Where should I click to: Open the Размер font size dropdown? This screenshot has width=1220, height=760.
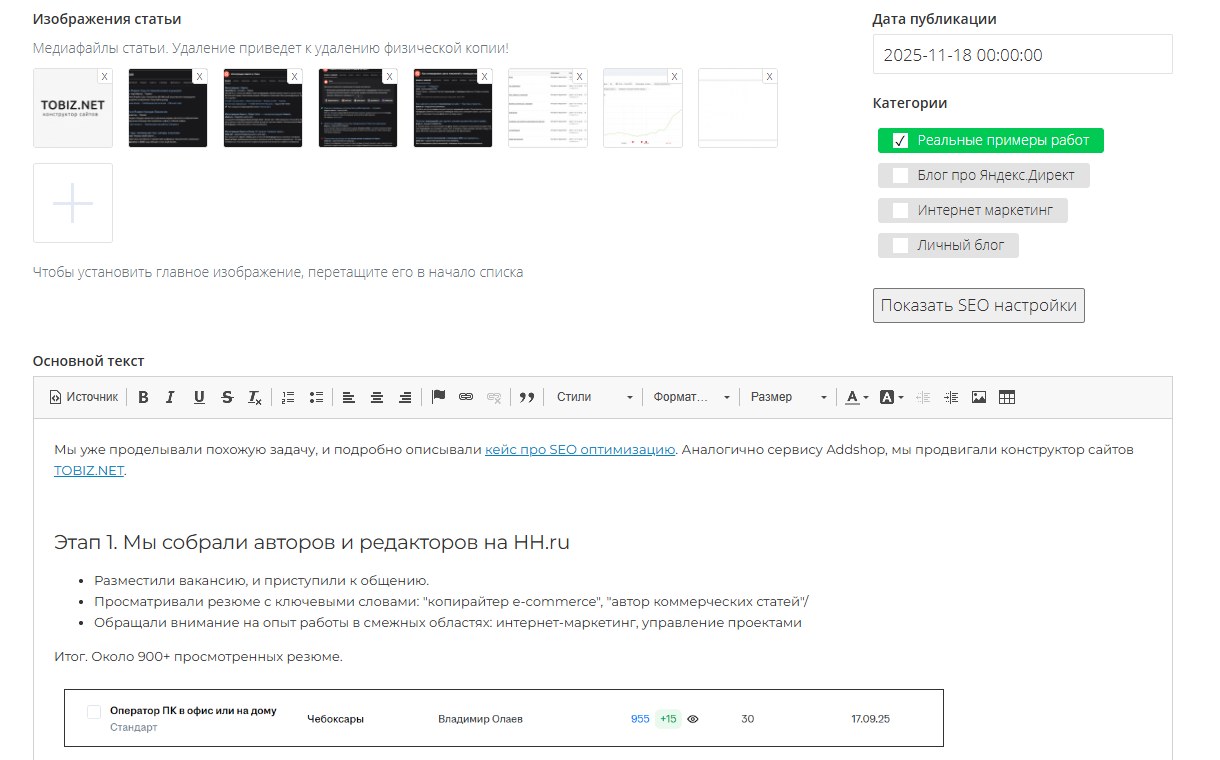click(x=788, y=397)
